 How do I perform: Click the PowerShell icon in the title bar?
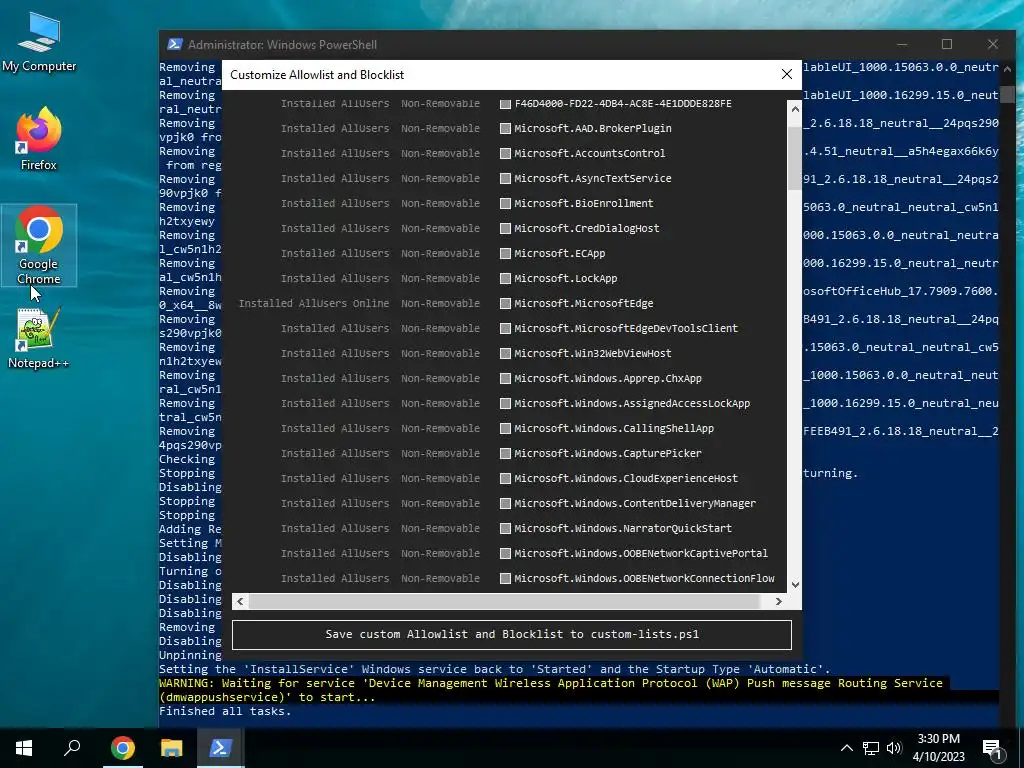(174, 44)
